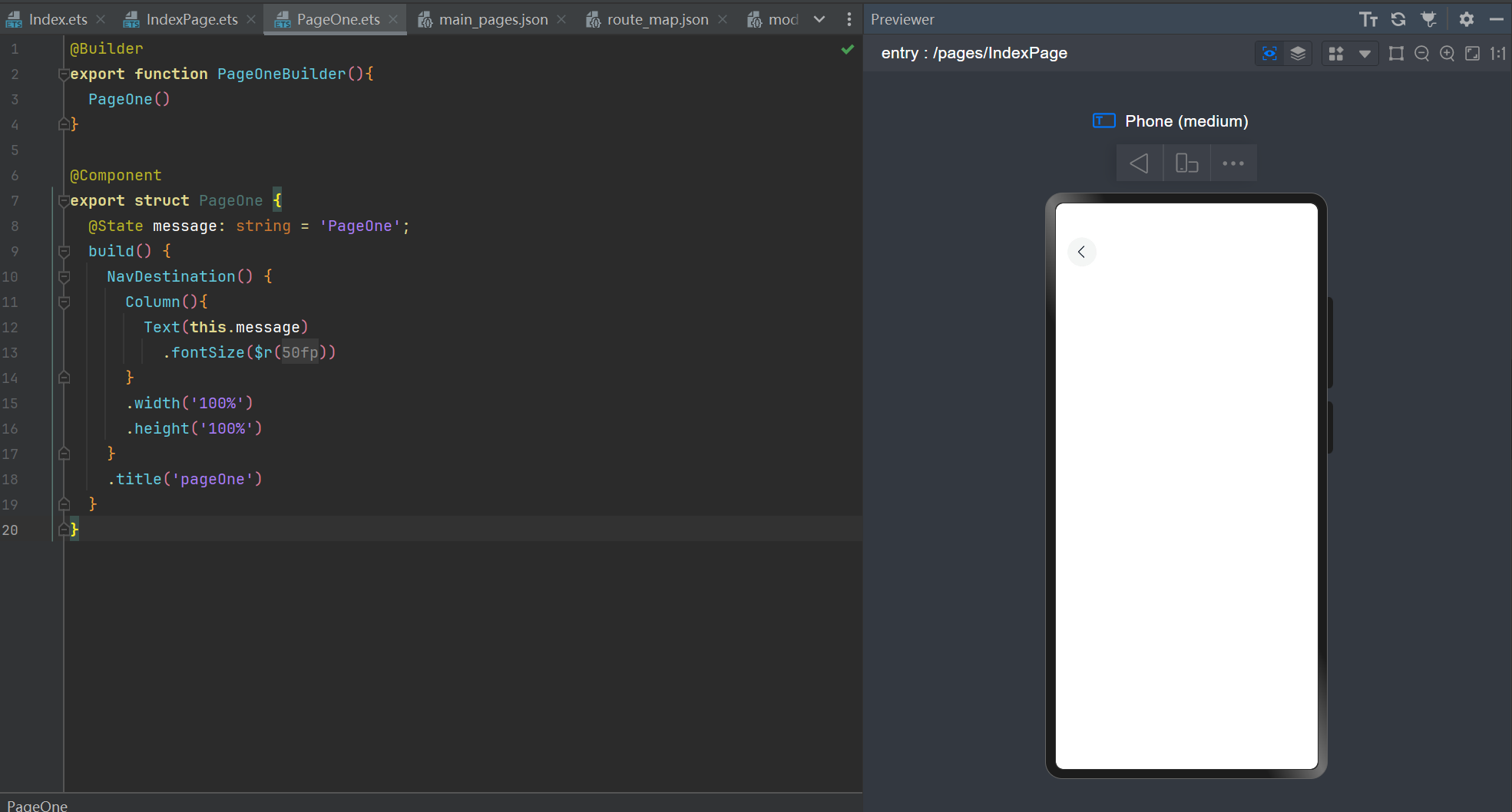Collapse the PageOne struct fold marker
The width and height of the screenshot is (1512, 812).
point(64,201)
